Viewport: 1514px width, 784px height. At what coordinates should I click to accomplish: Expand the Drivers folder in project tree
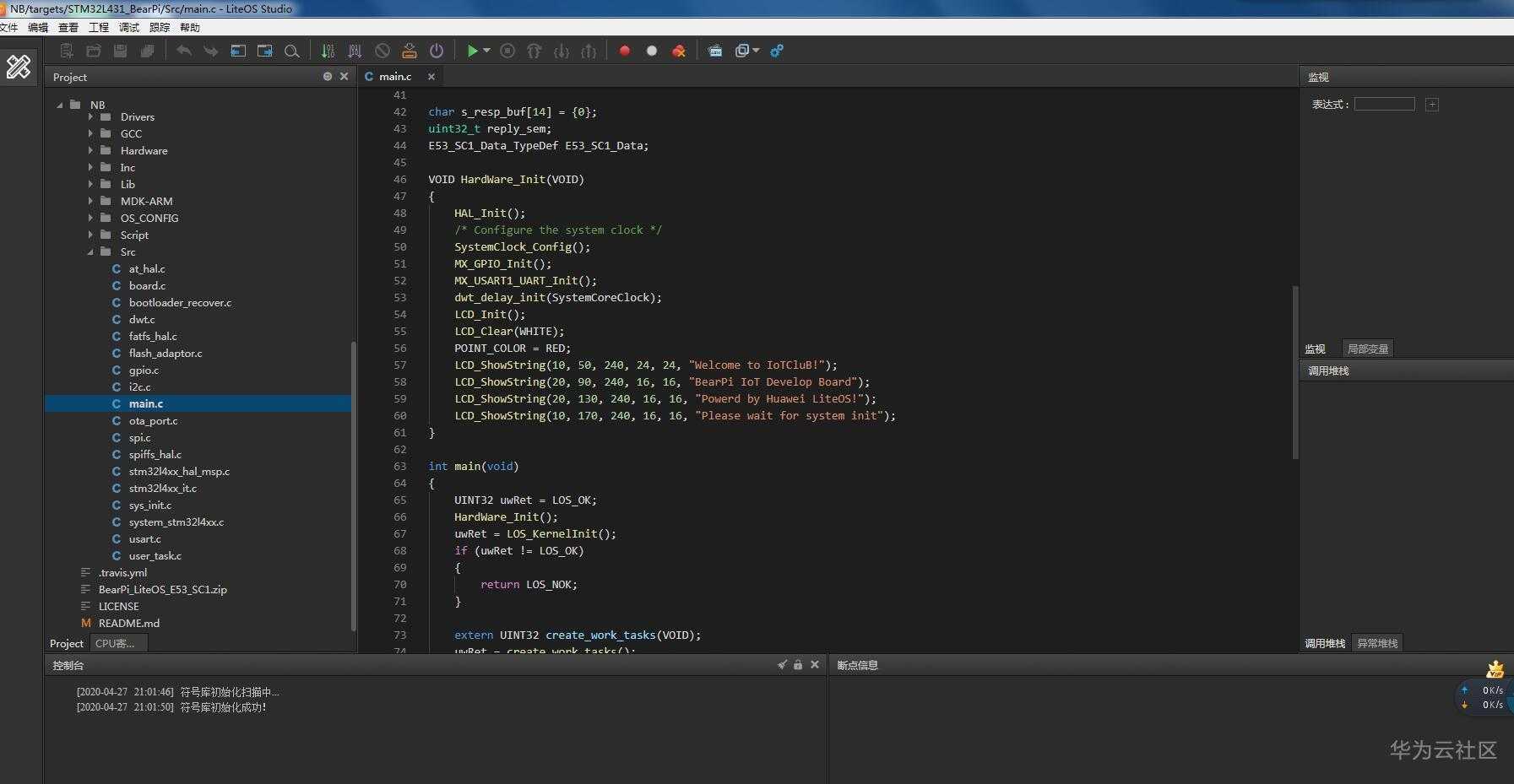click(91, 117)
